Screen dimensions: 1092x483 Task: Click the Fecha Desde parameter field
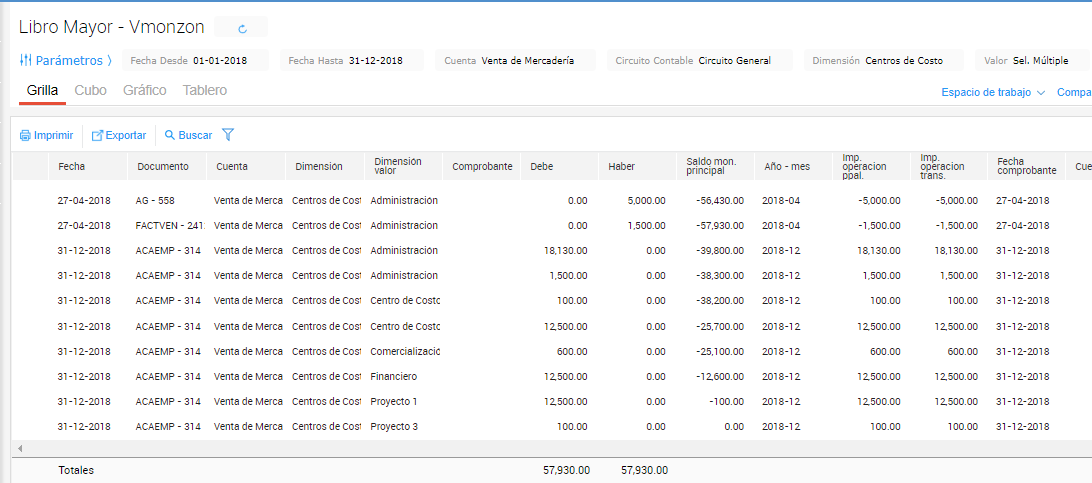point(196,60)
